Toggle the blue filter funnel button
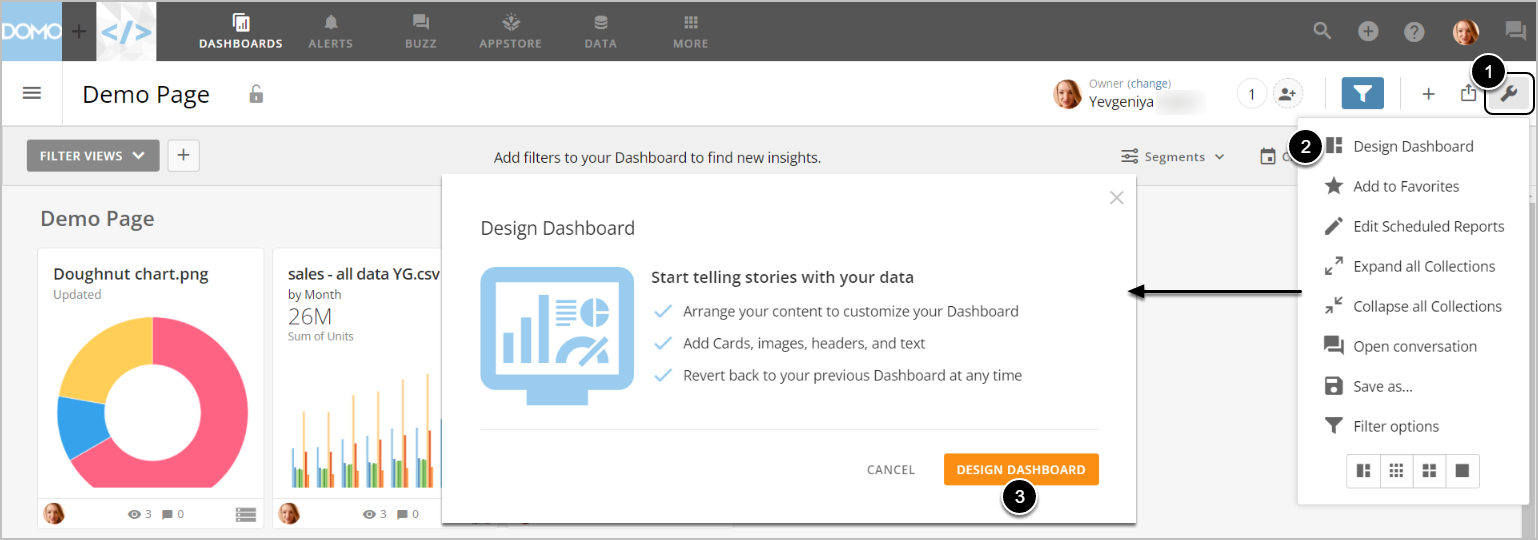The width and height of the screenshot is (1538, 540). pyautogui.click(x=1362, y=94)
